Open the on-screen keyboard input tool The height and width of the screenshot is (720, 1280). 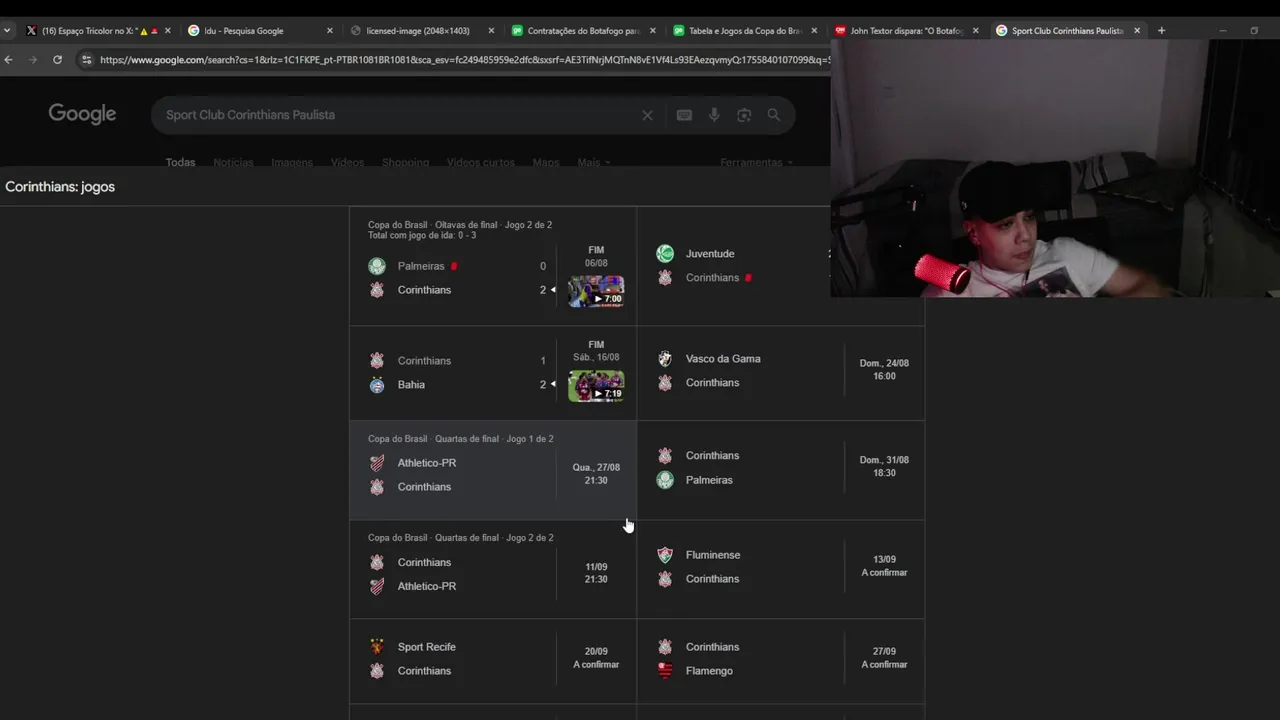(x=684, y=115)
